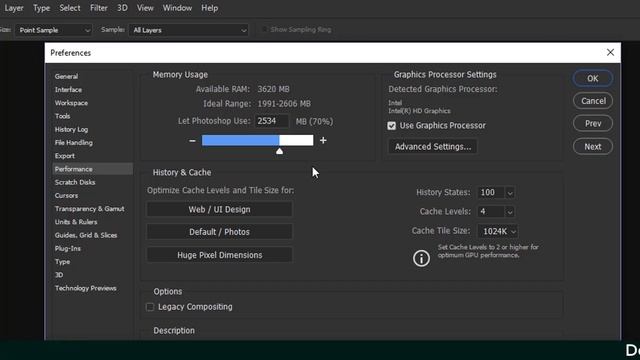Go to next preferences page with Next
Screen dimensions: 640x360
click(593, 147)
